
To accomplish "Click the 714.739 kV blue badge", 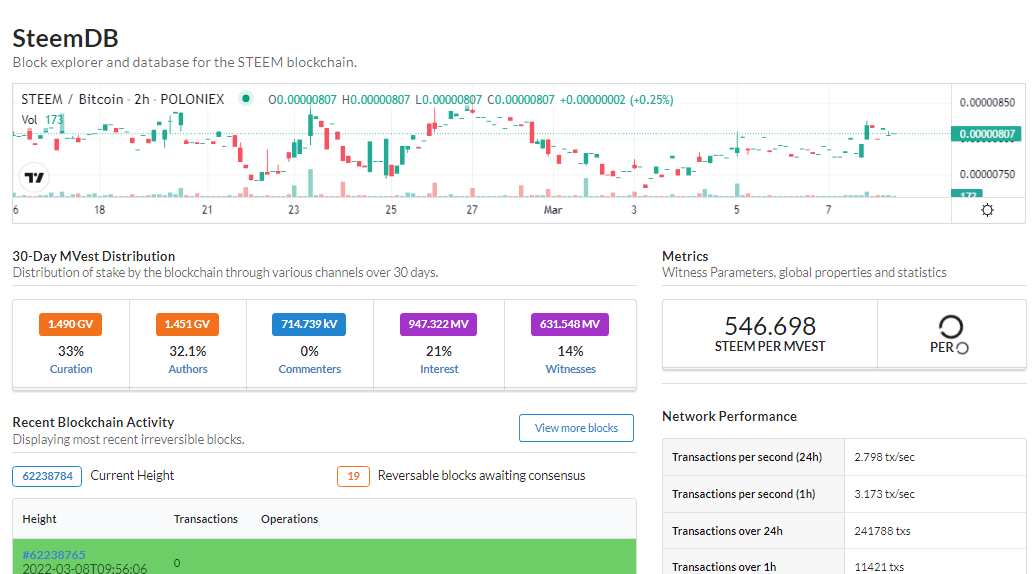I will (x=309, y=324).
